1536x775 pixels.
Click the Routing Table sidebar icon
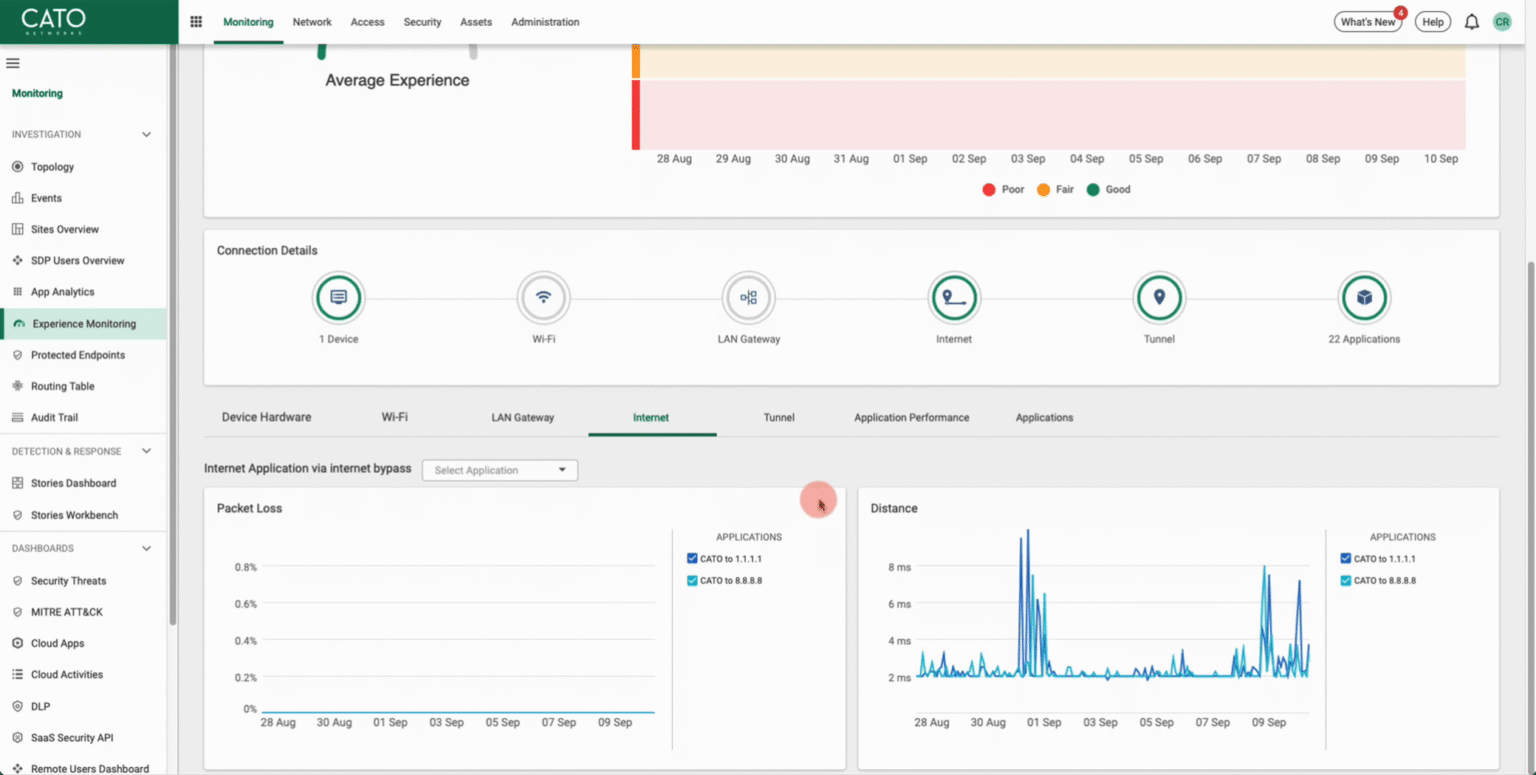17,386
